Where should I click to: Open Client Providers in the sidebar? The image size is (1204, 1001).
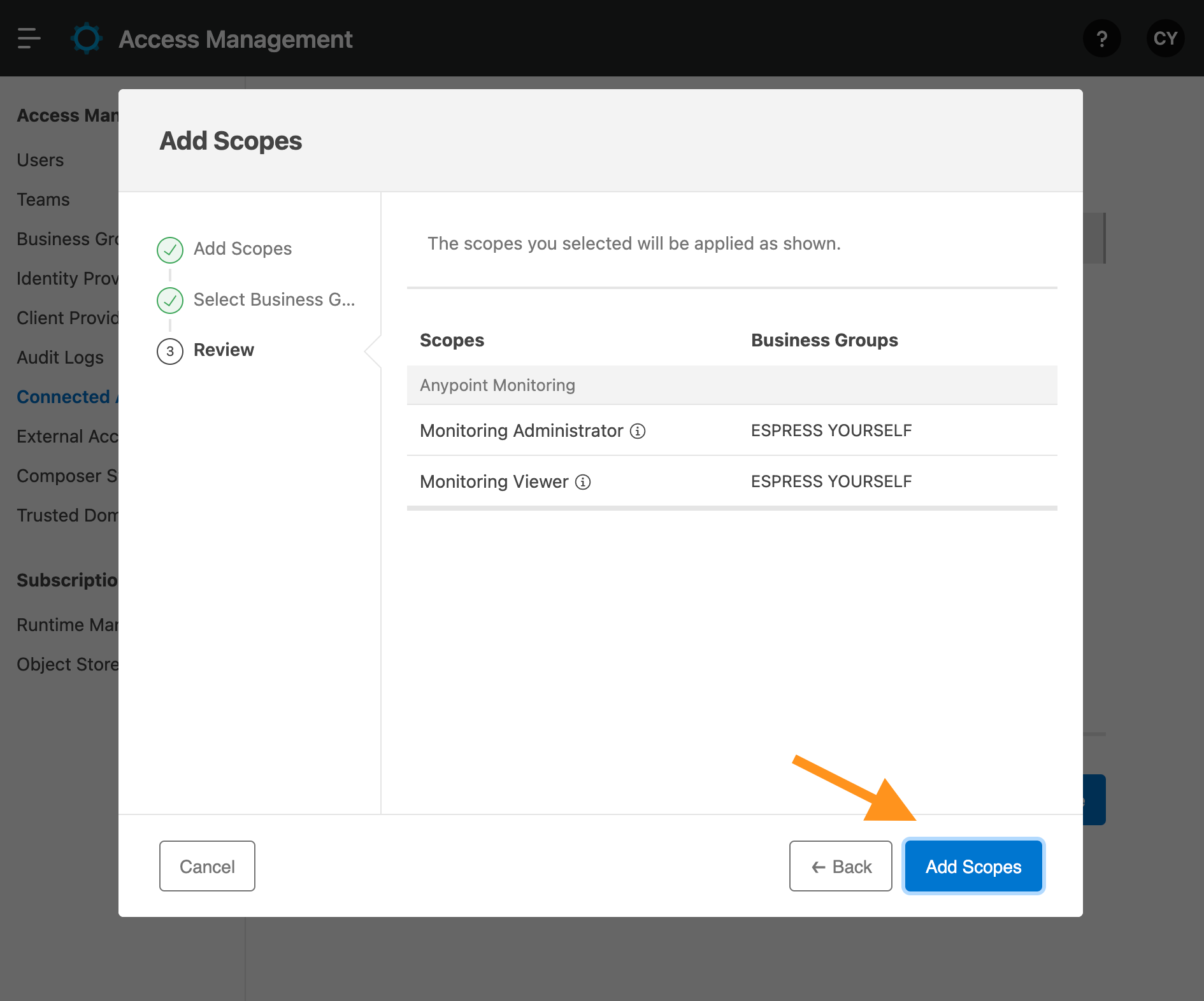coord(68,318)
